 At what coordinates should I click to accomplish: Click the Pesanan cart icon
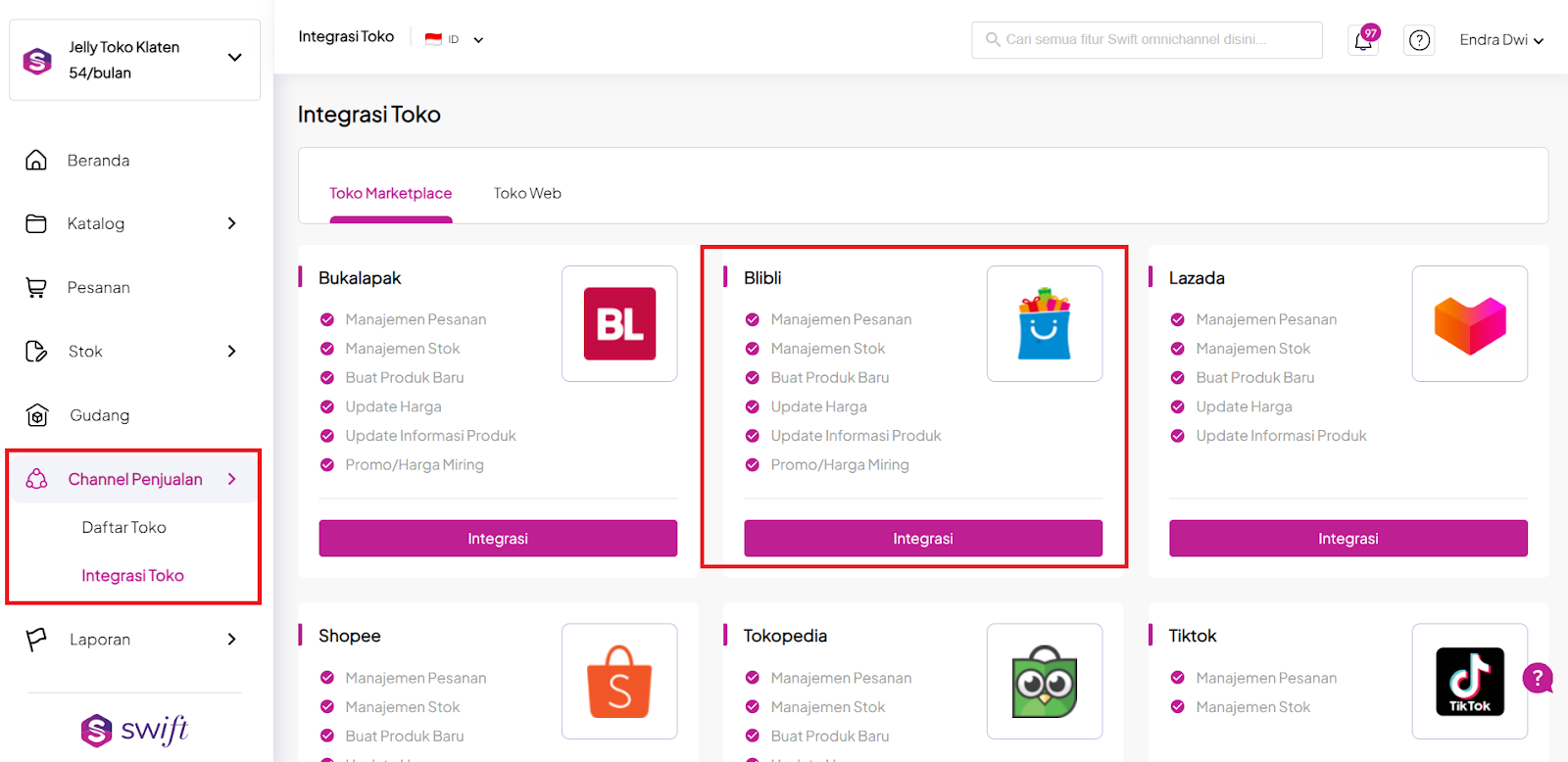tap(36, 287)
